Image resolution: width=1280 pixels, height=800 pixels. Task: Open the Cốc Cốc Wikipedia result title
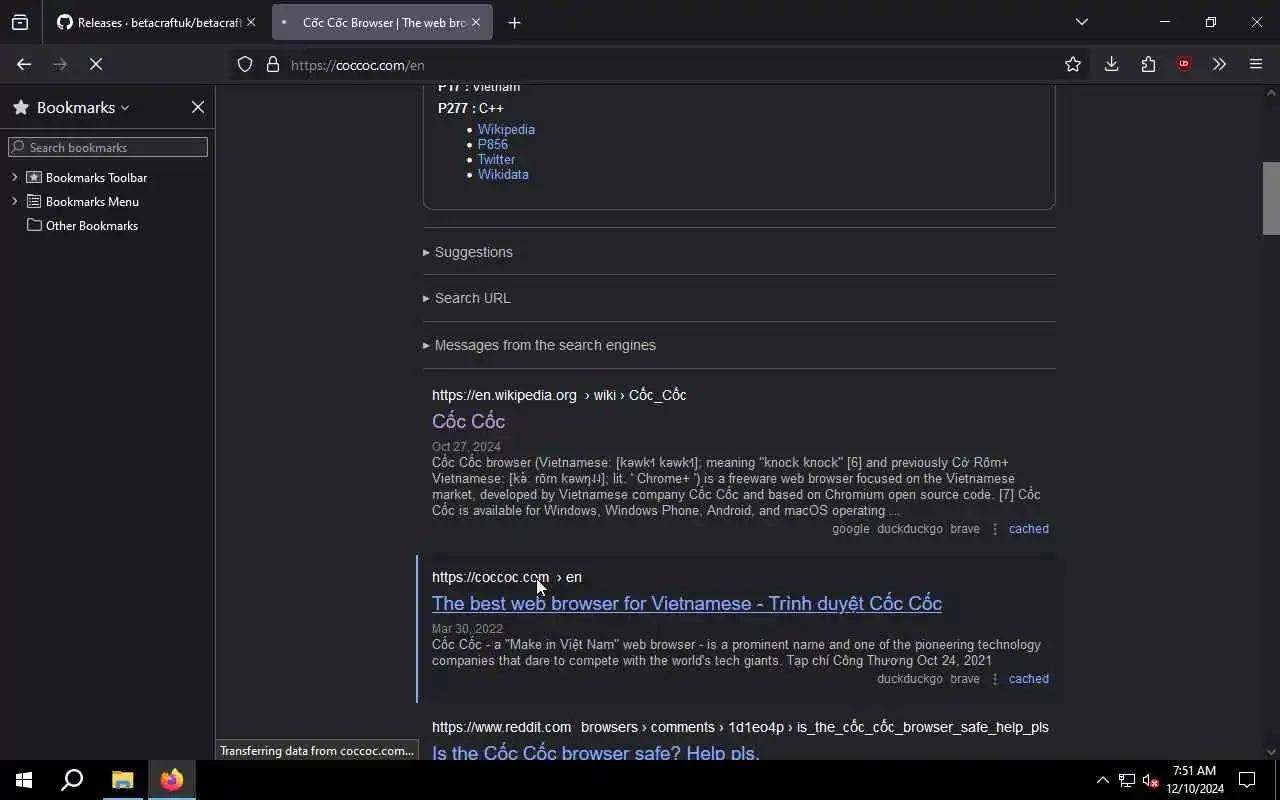(x=468, y=421)
